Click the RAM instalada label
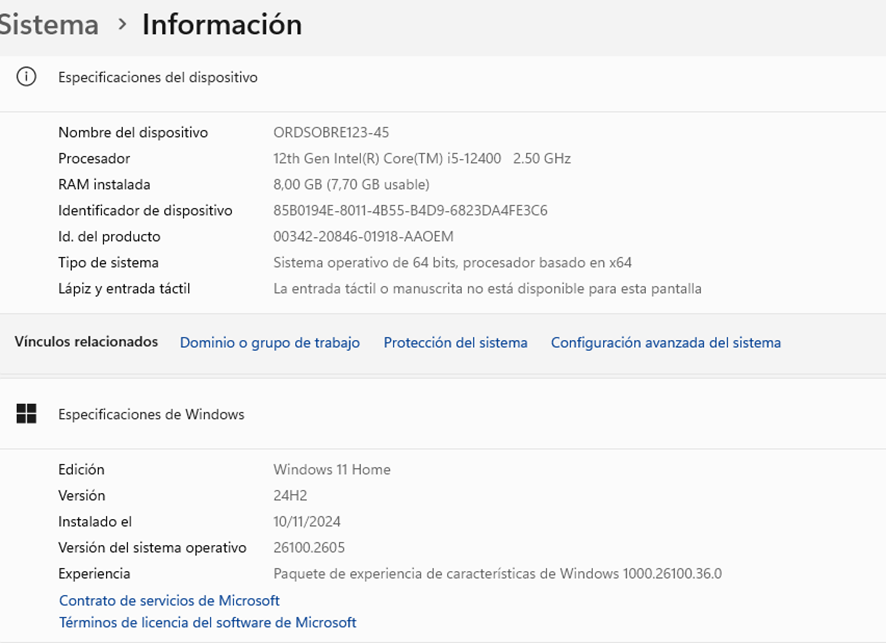The image size is (886, 643). tap(104, 184)
